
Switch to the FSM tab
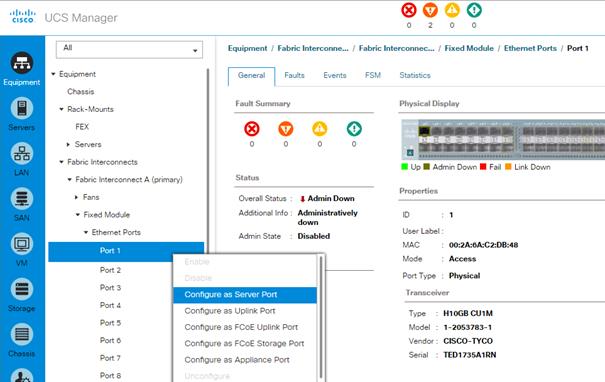pyautogui.click(x=373, y=76)
